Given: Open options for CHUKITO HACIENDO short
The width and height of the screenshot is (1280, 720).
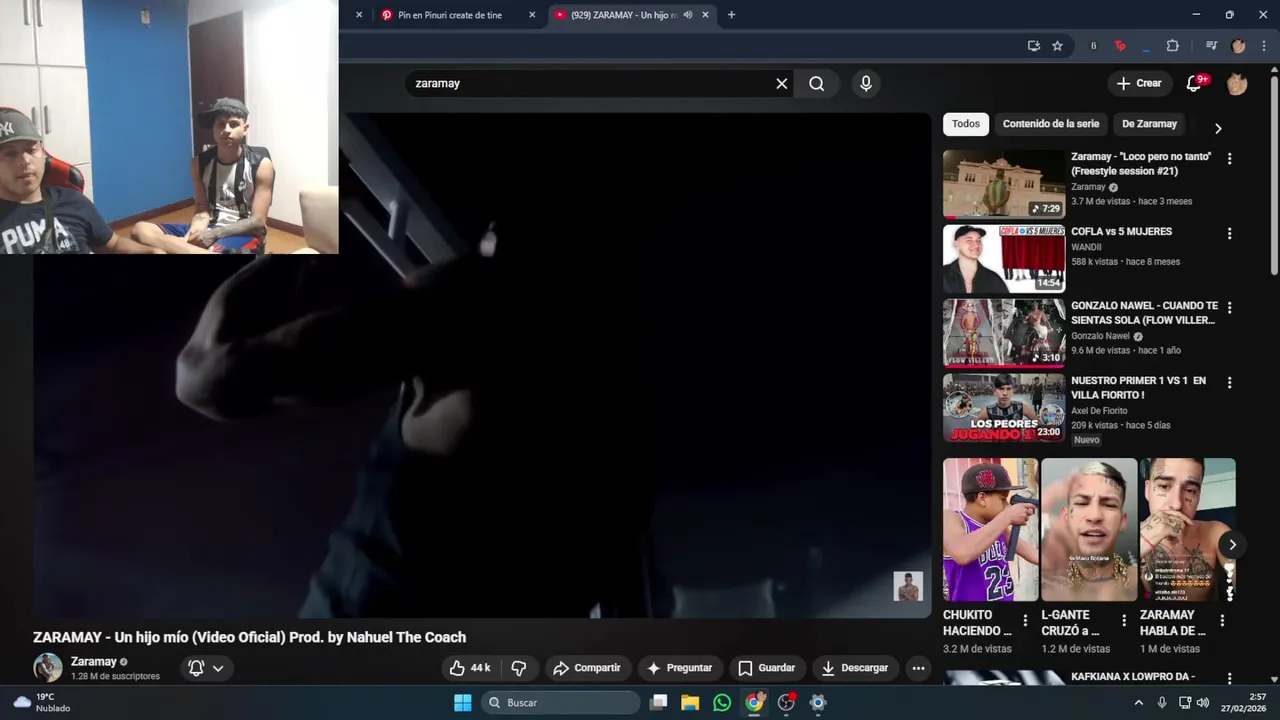Looking at the screenshot, I should coord(1025,620).
